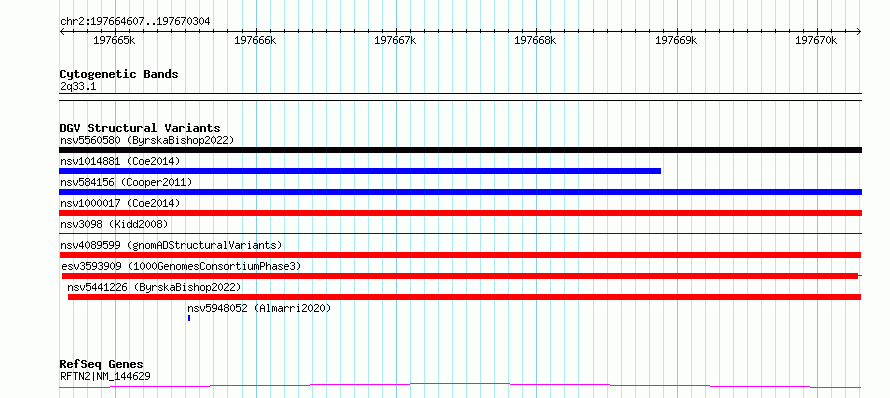Select the blue nsv1014881 variant bar
Screen dimensions: 890x398
tap(360, 171)
